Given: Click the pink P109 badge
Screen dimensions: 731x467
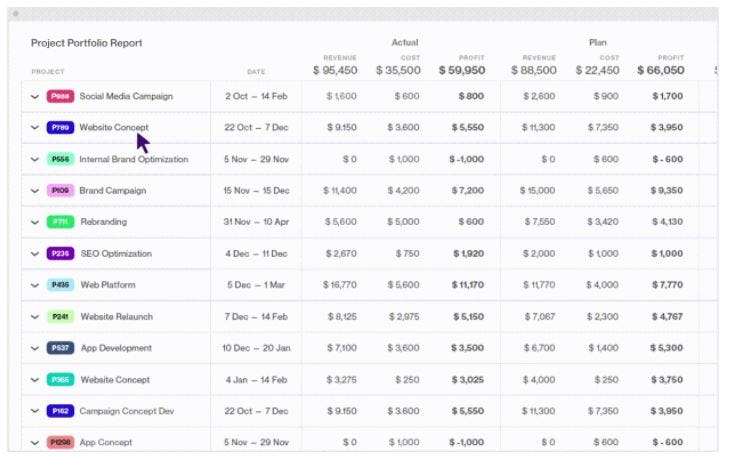Looking at the screenshot, I should coord(60,191).
